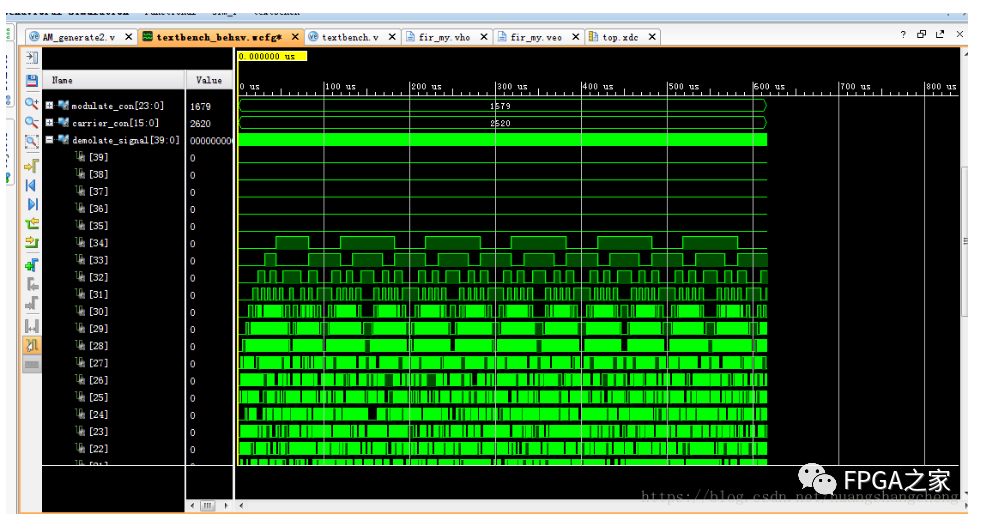Go to time zero in waveform
The height and width of the screenshot is (524, 983).
click(31, 186)
